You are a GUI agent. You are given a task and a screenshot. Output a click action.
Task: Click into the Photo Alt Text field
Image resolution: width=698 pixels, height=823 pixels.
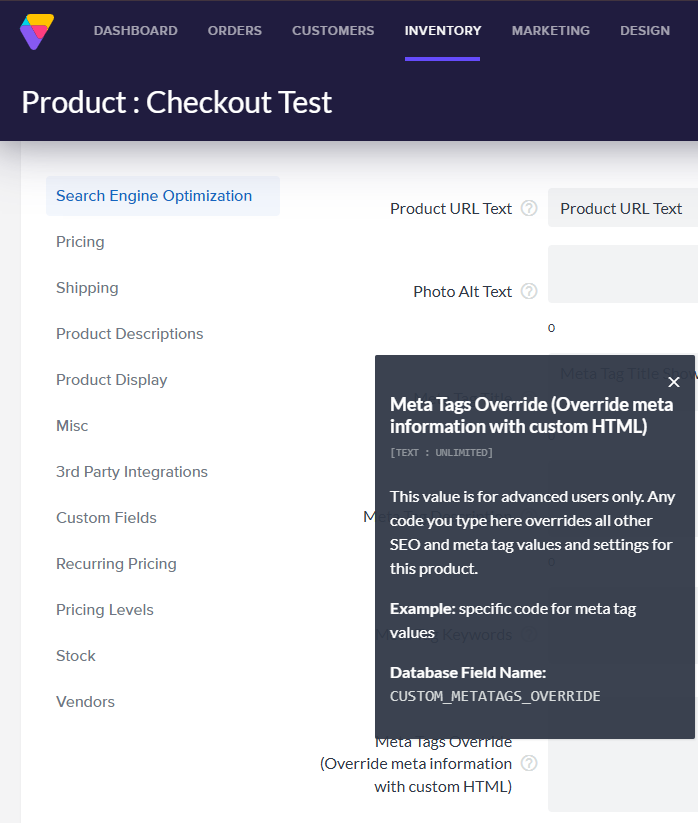(x=622, y=274)
